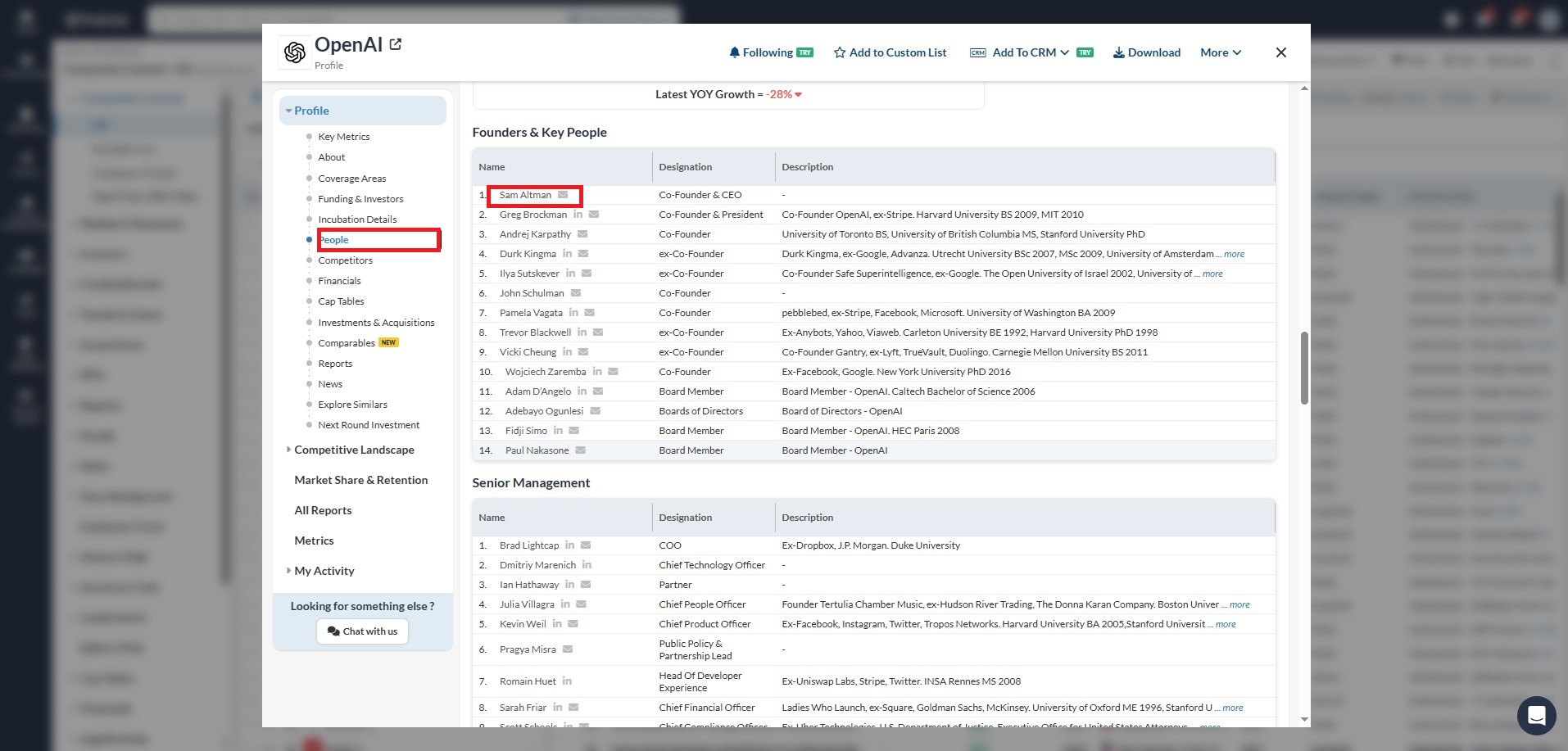1568x751 pixels.
Task: Expand the My Activity section
Action: pyautogui.click(x=324, y=571)
